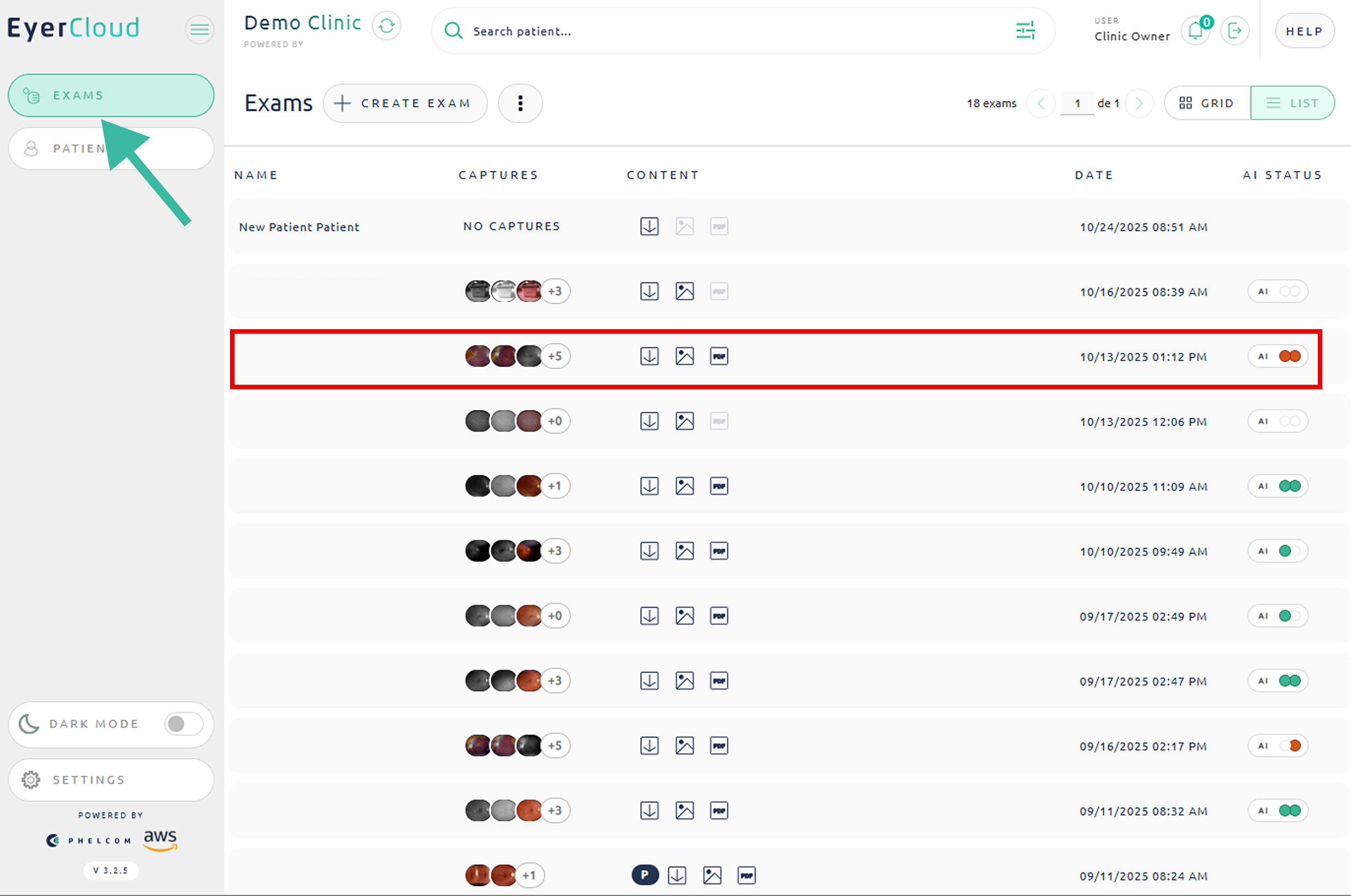Switch to Grid view

pos(1207,103)
